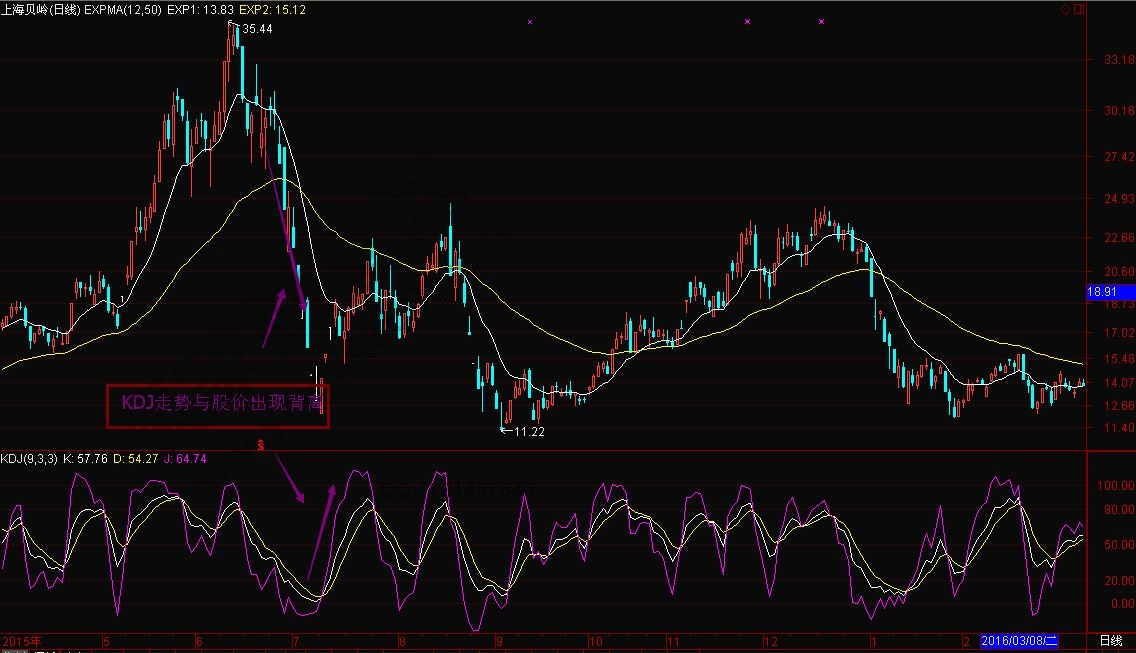The width and height of the screenshot is (1136, 653).
Task: Click the leftmost magenta x marker at chart top
Action: (530, 21)
